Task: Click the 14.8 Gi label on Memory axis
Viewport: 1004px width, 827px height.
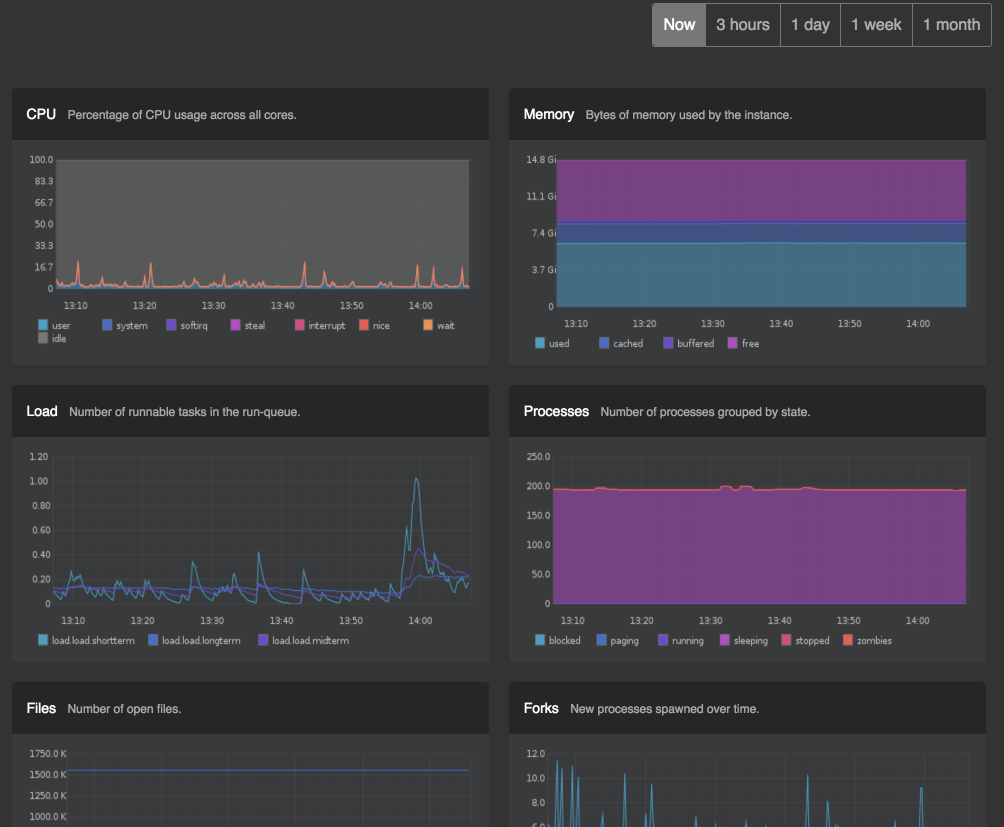Action: coord(541,159)
